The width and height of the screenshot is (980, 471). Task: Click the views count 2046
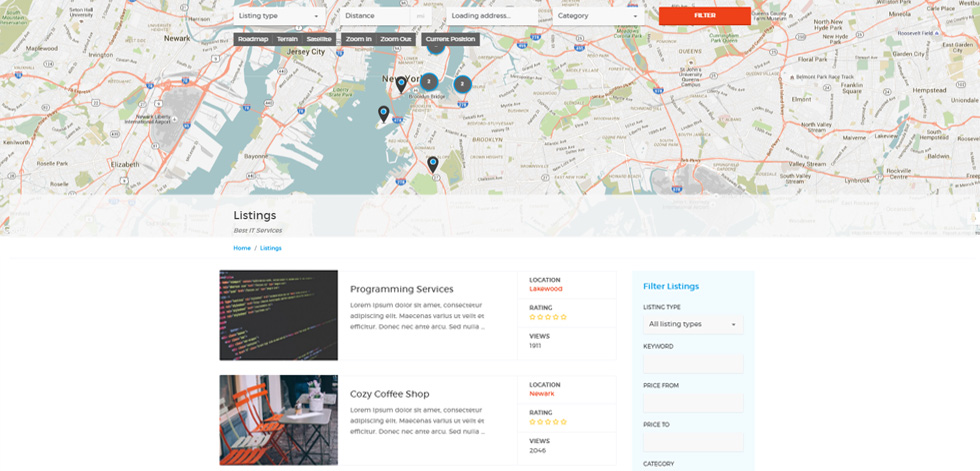point(538,450)
